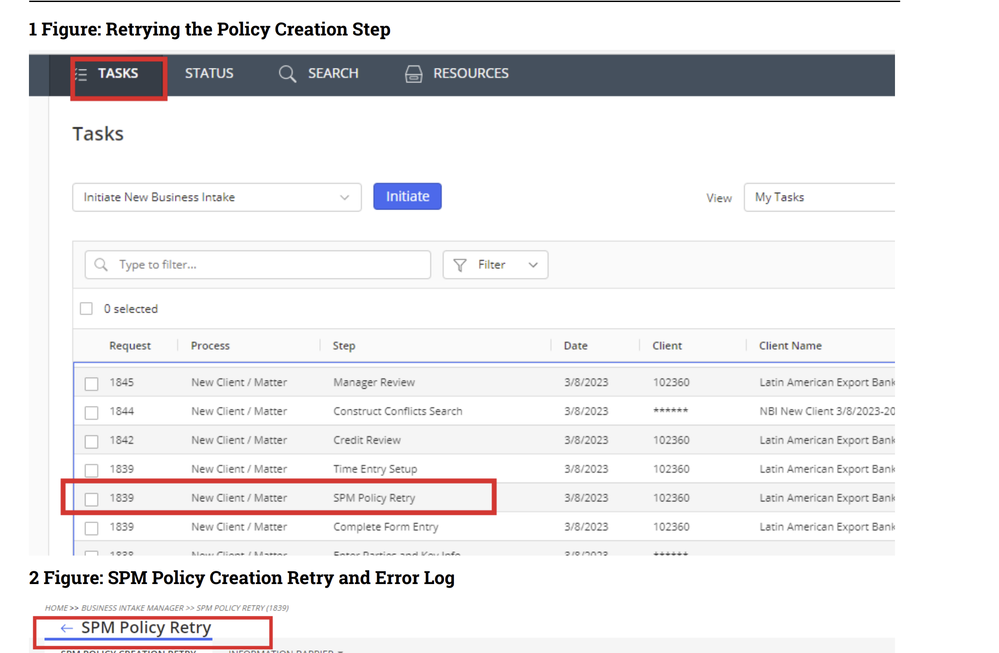Click the Search magnifier icon in navigation bar
Screen dimensions: 999x653
287,74
